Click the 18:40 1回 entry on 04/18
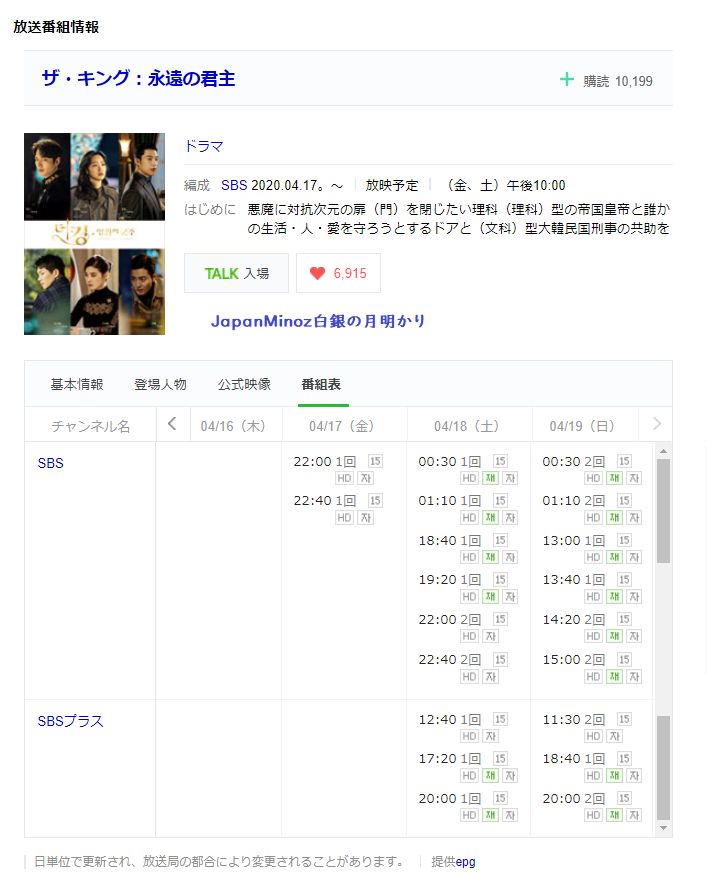The width and height of the screenshot is (707, 872). [x=449, y=541]
